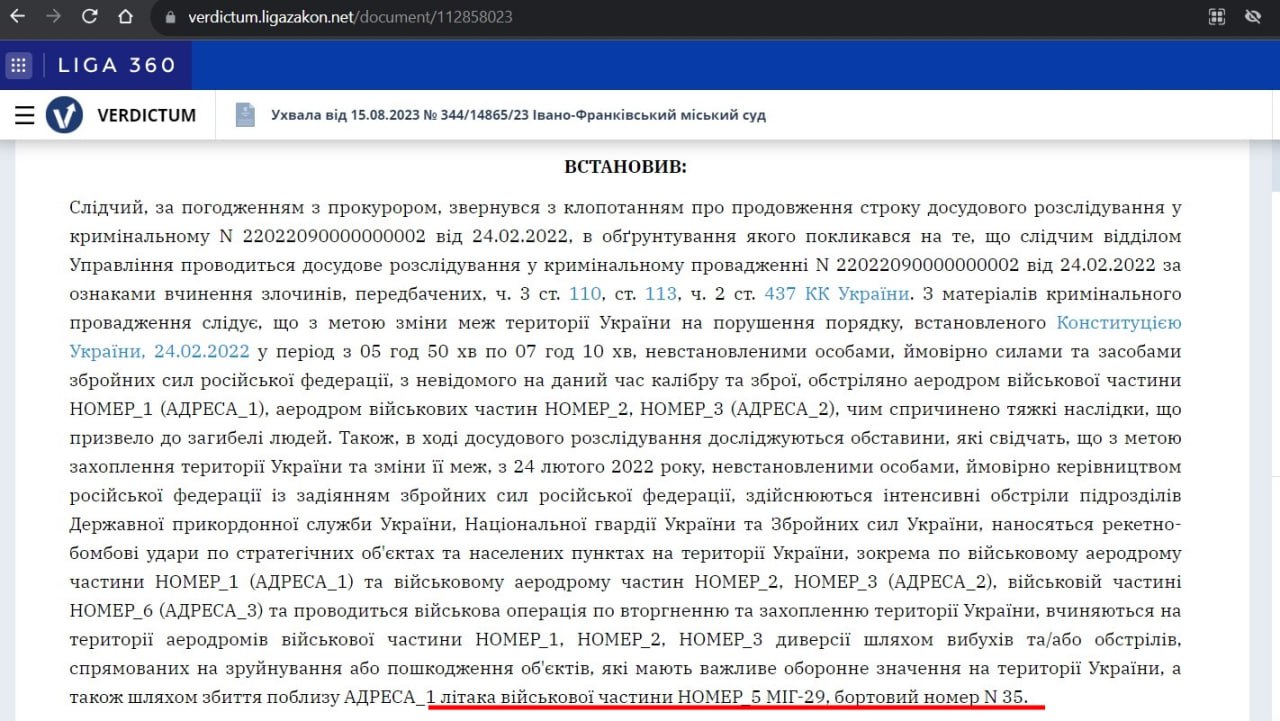Open the Конституцією link

pos(1119,323)
